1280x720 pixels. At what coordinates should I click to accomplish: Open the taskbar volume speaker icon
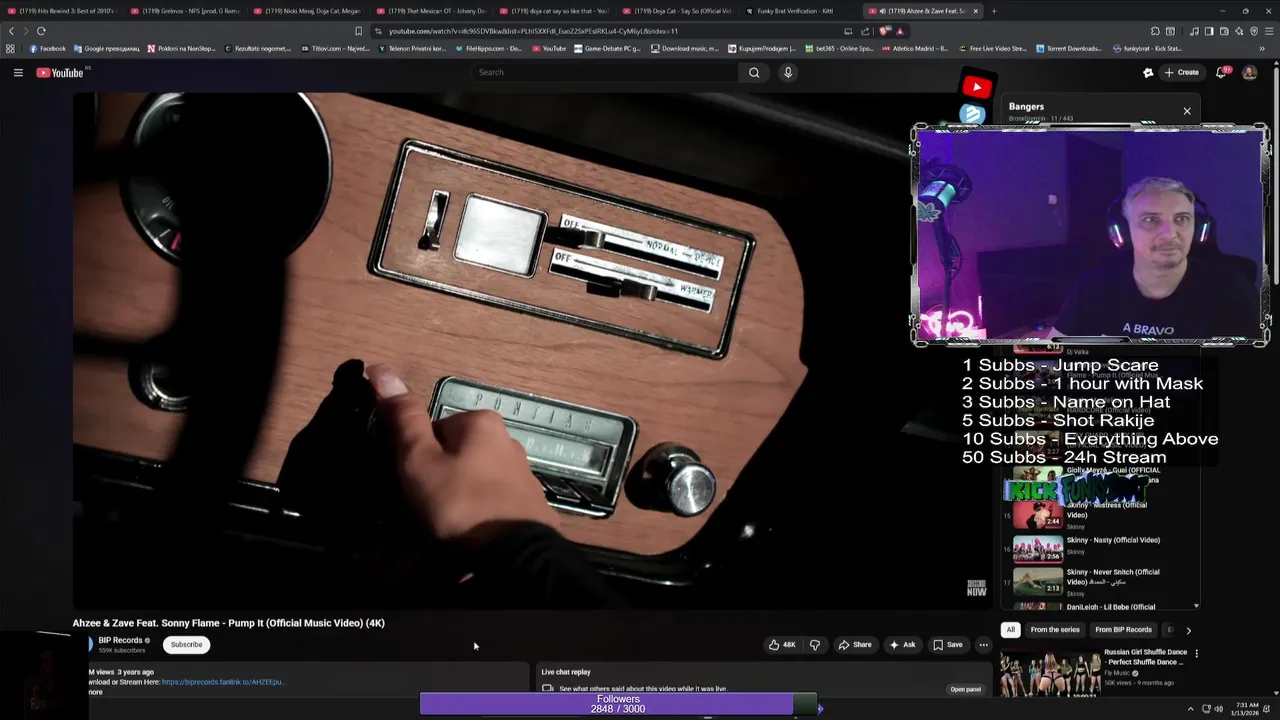coord(1218,709)
